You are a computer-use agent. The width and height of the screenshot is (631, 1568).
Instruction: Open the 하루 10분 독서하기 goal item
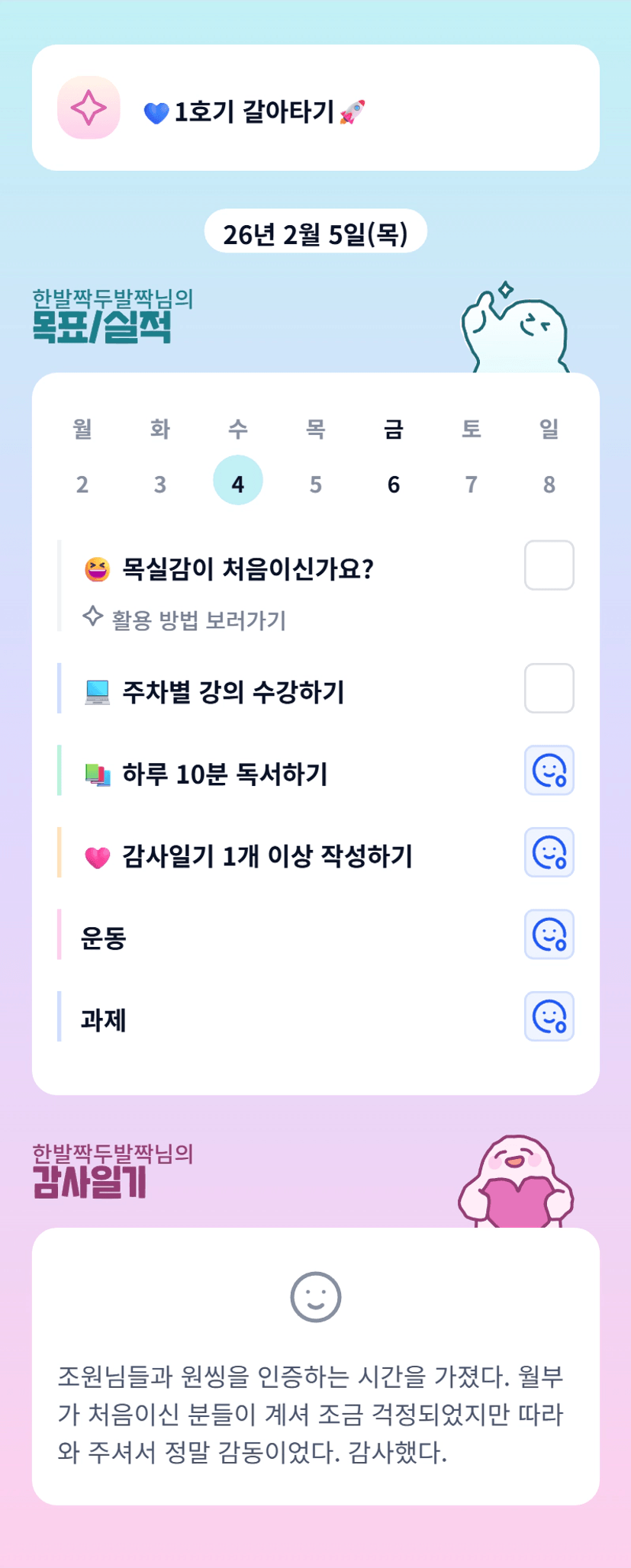(x=225, y=774)
